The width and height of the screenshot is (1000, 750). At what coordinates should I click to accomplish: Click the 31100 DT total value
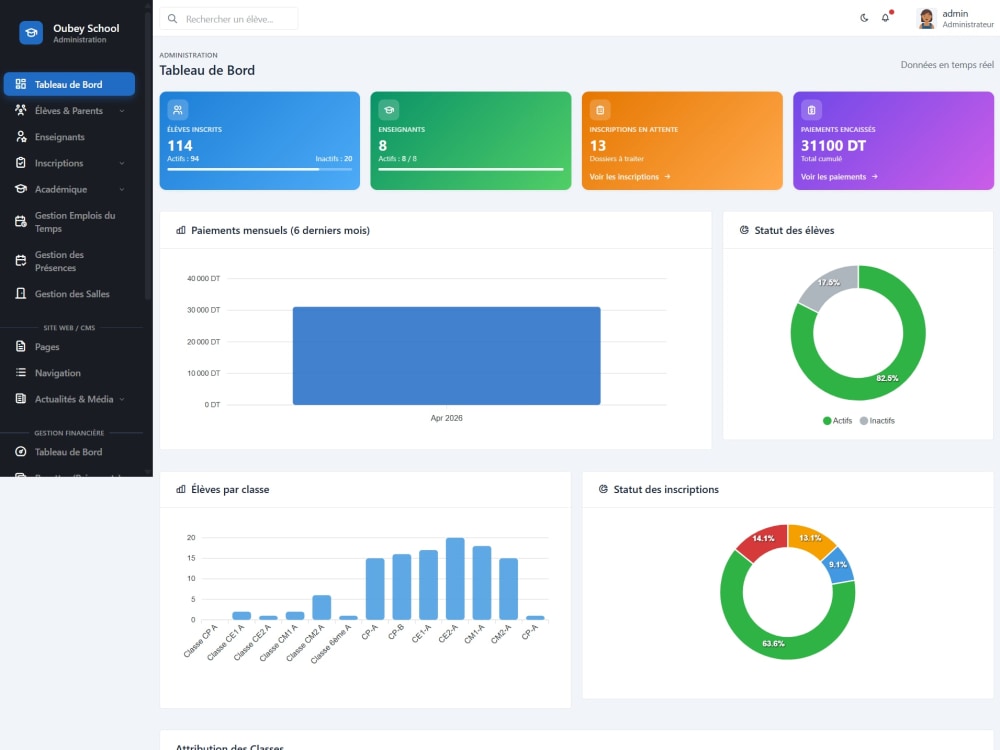click(x=834, y=145)
